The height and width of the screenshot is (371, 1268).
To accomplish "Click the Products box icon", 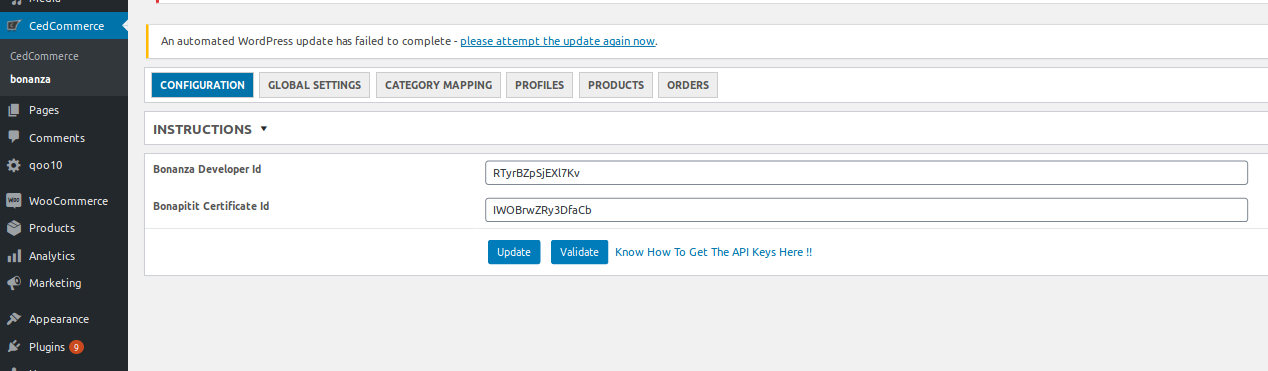I will coord(14,228).
